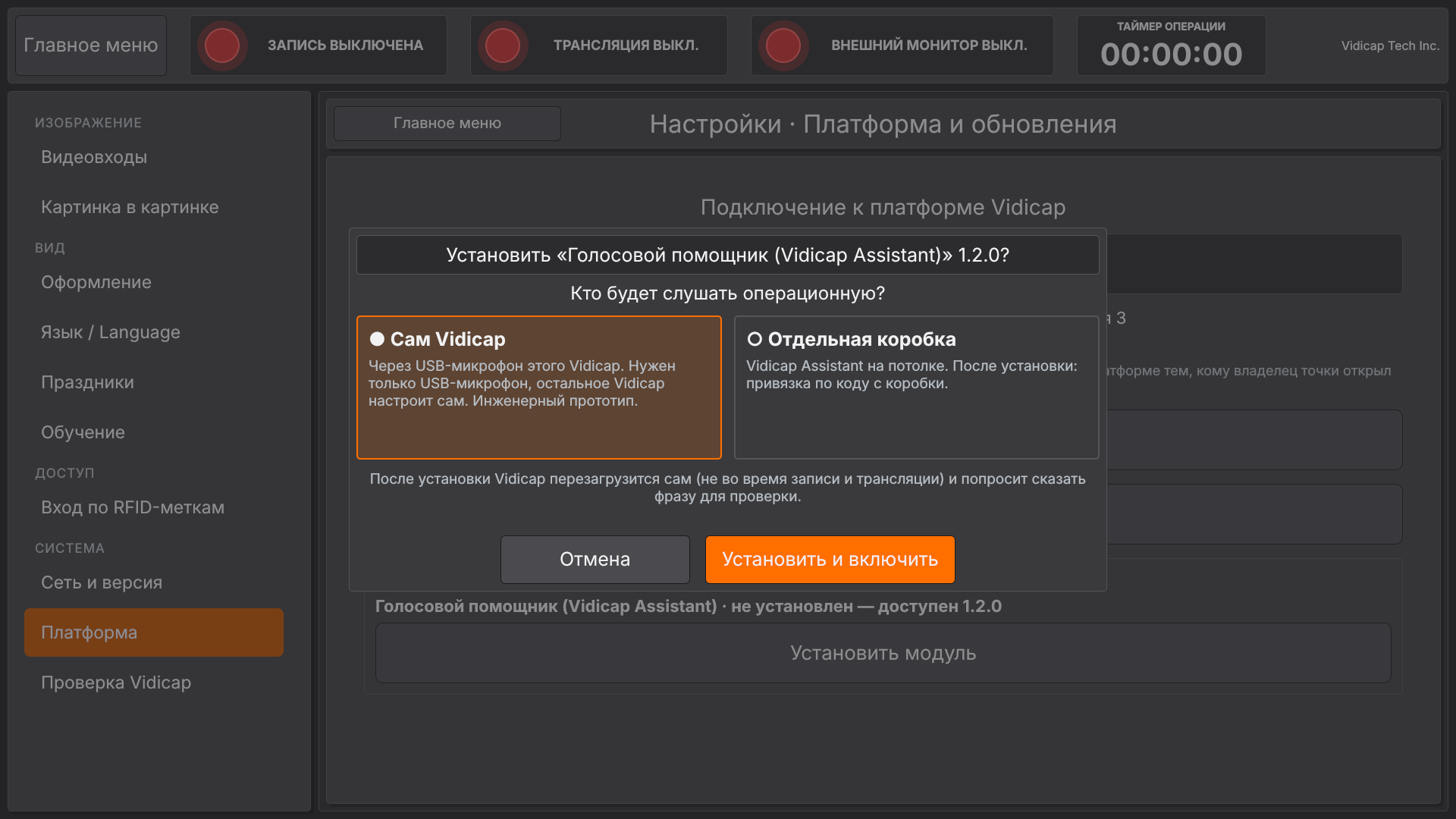Click 'Главное меню' button in settings header
This screenshot has height=819, width=1456.
[447, 124]
